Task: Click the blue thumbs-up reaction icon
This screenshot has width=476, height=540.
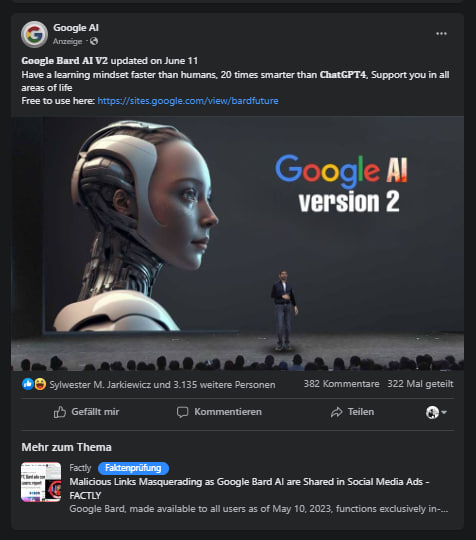Action: (x=28, y=384)
